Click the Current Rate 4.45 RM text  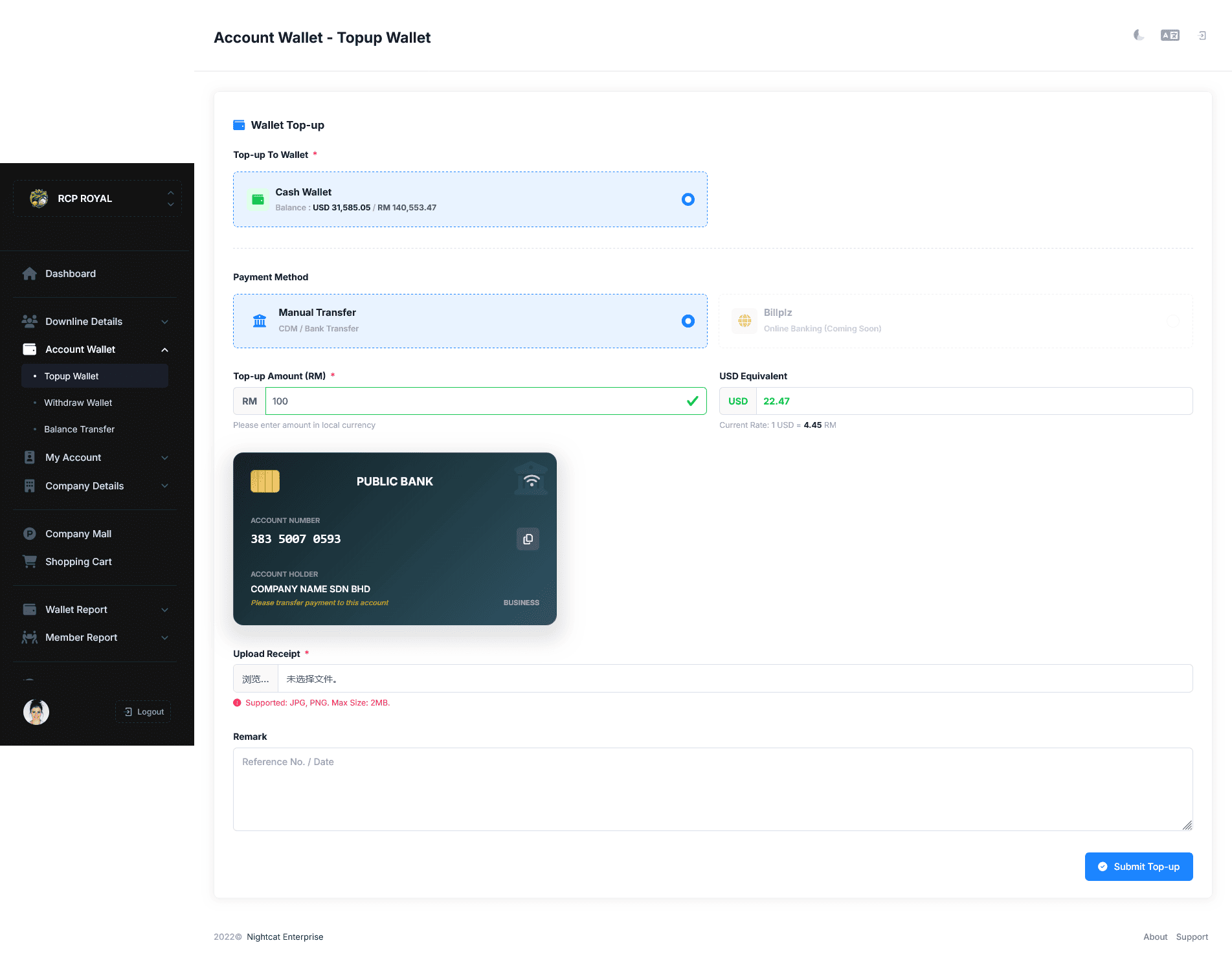778,425
